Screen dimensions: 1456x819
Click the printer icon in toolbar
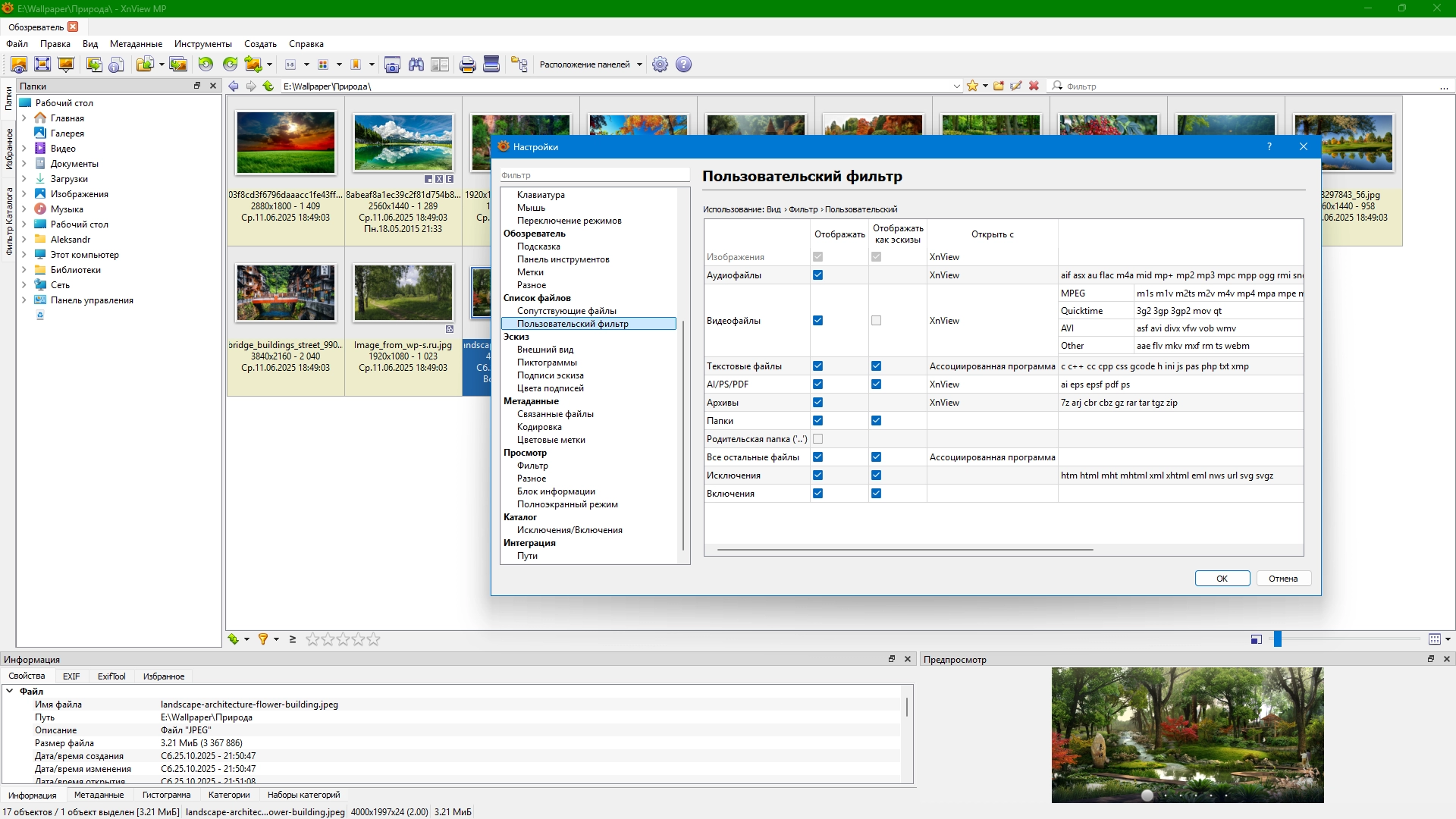tap(468, 64)
